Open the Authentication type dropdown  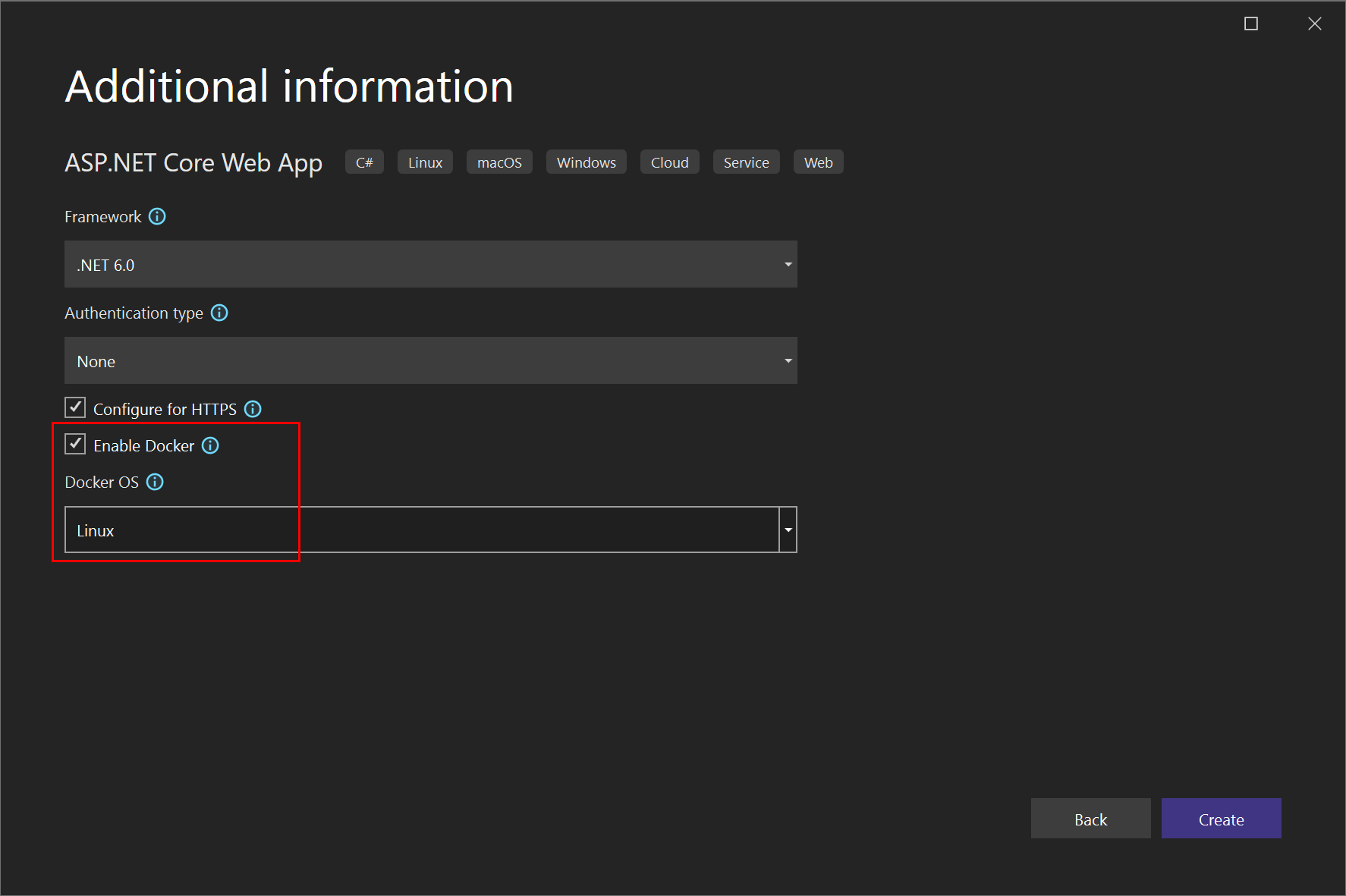(788, 360)
